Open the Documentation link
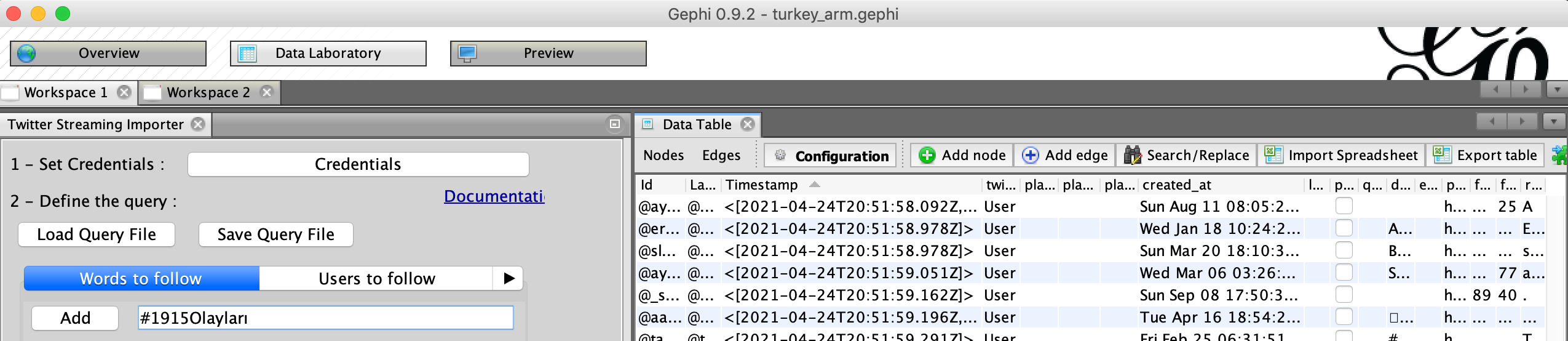The width and height of the screenshot is (1568, 341). (494, 196)
